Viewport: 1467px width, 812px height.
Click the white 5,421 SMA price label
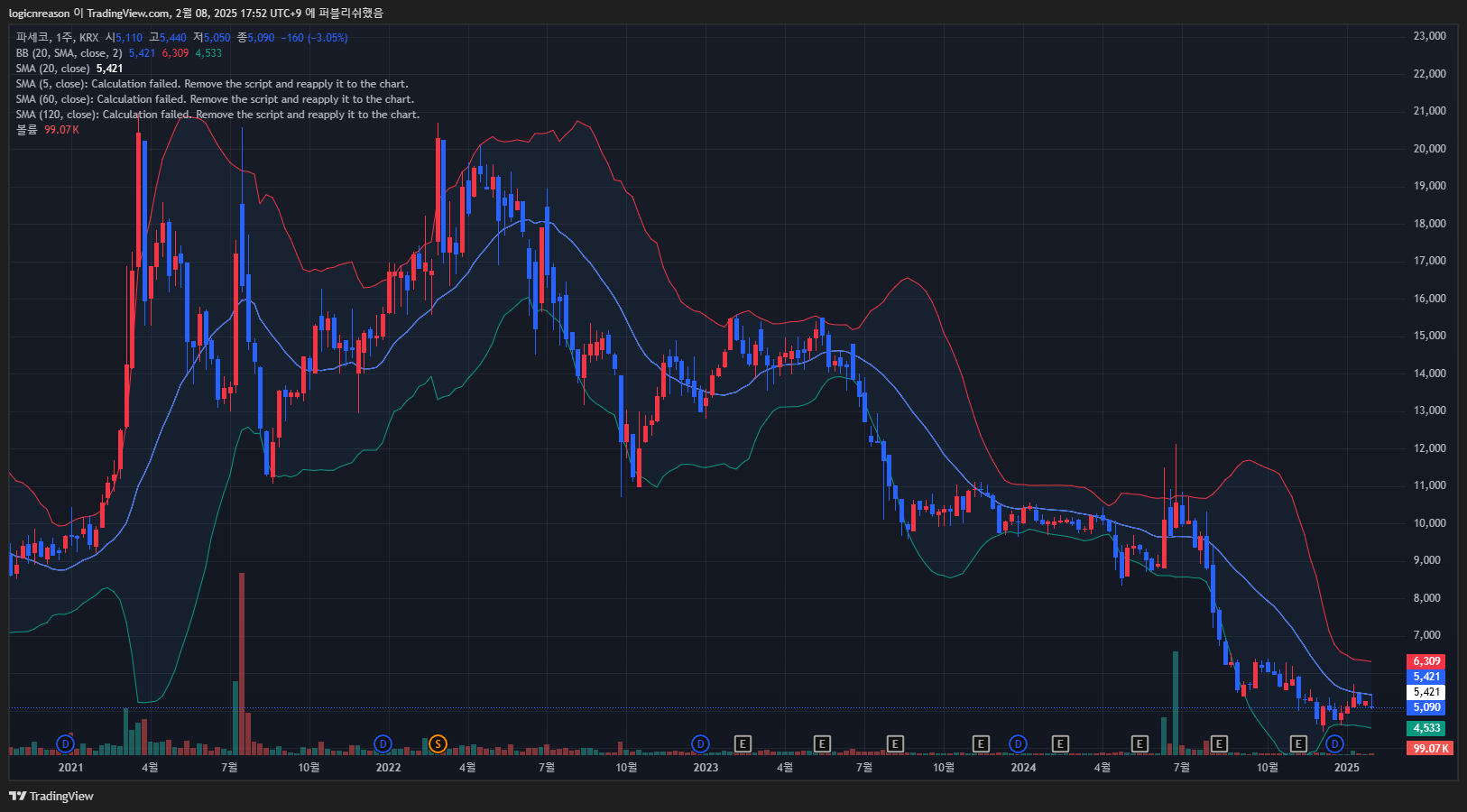click(x=1425, y=692)
